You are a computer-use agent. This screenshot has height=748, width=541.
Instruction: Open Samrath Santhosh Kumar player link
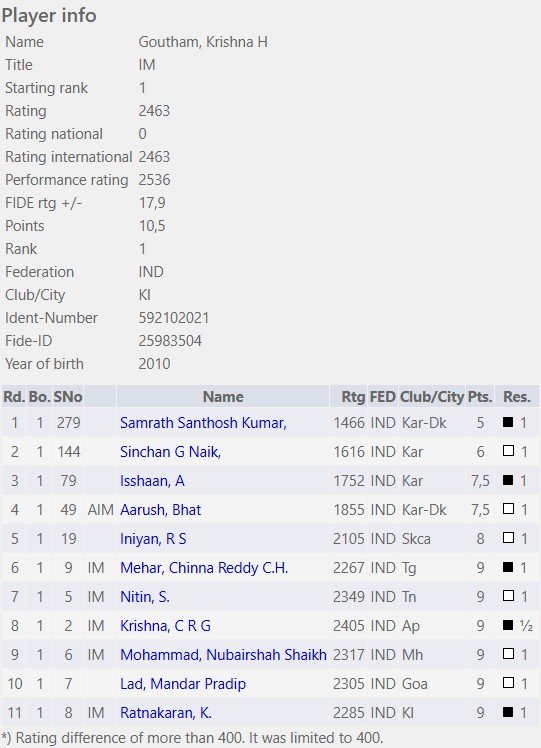coord(203,423)
